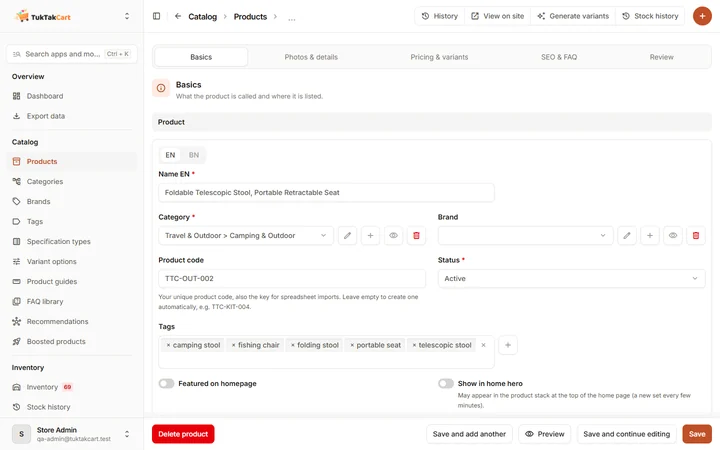Screen dimensions: 720x450
Task: Open the Brand dropdown
Action: (525, 236)
